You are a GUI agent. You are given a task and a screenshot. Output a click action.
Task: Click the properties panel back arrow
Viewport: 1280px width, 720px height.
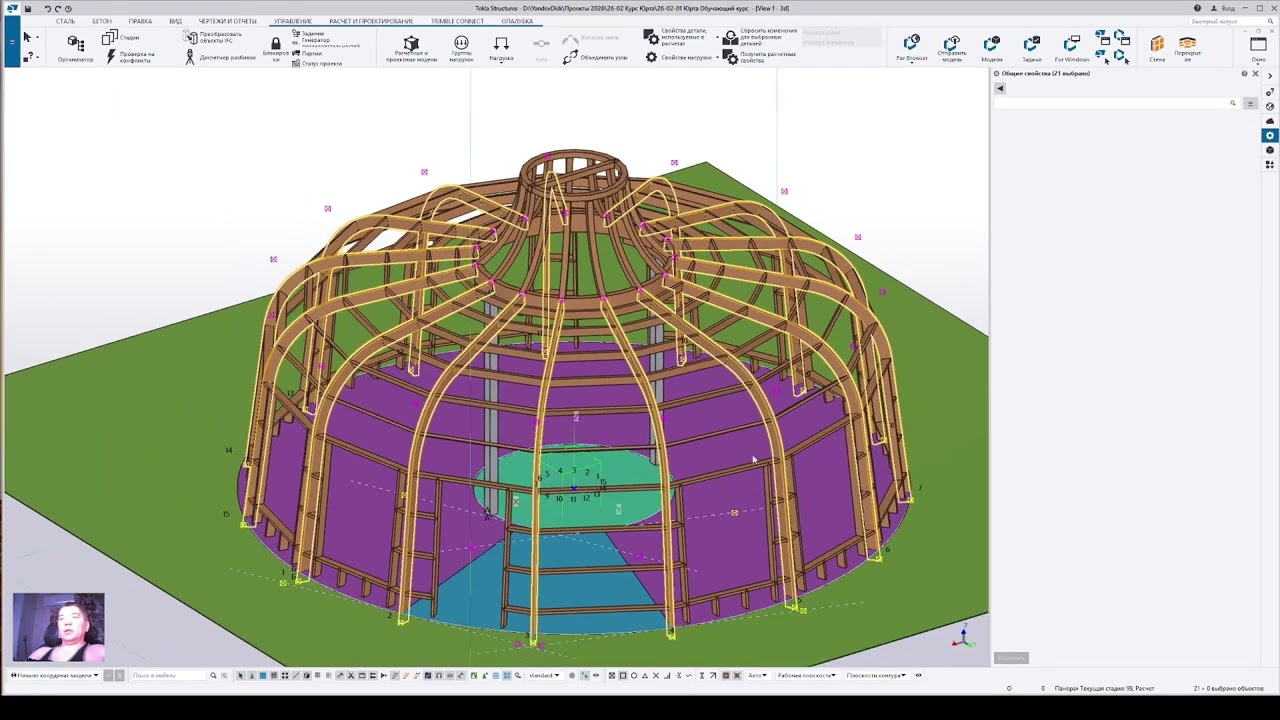point(999,88)
